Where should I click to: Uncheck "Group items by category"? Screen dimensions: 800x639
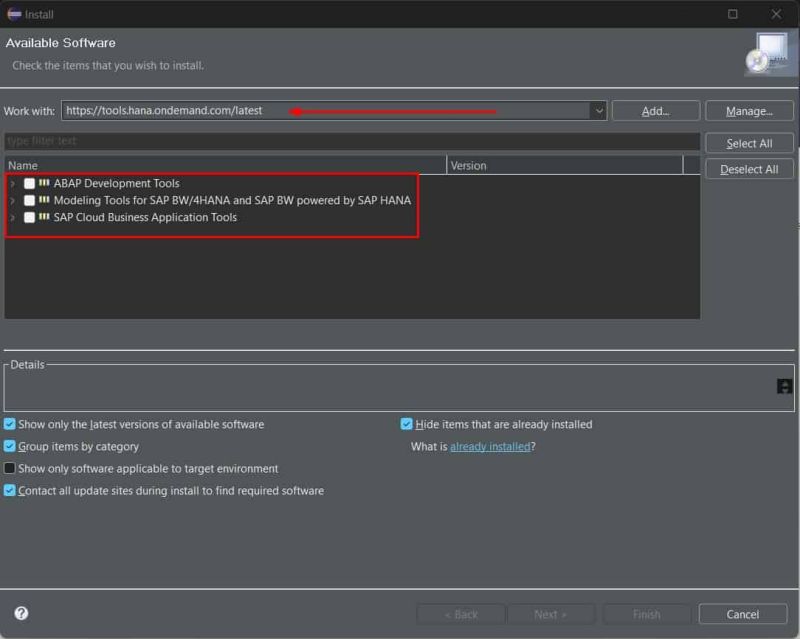[9, 446]
